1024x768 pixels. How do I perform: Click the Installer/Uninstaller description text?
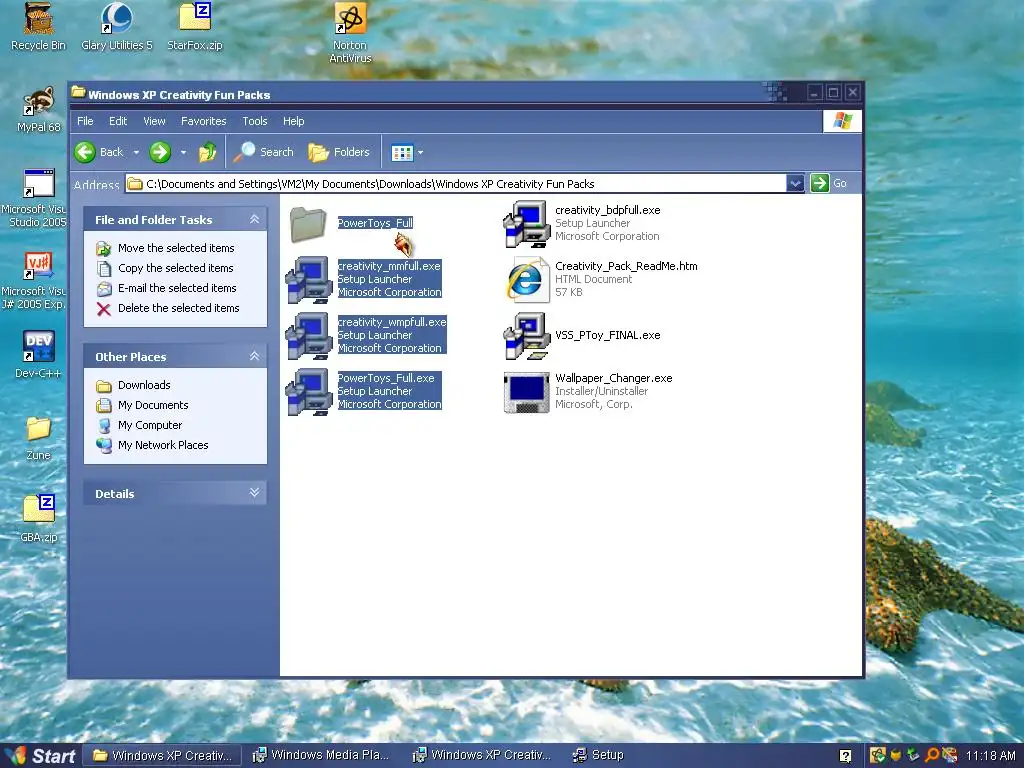pyautogui.click(x=601, y=391)
